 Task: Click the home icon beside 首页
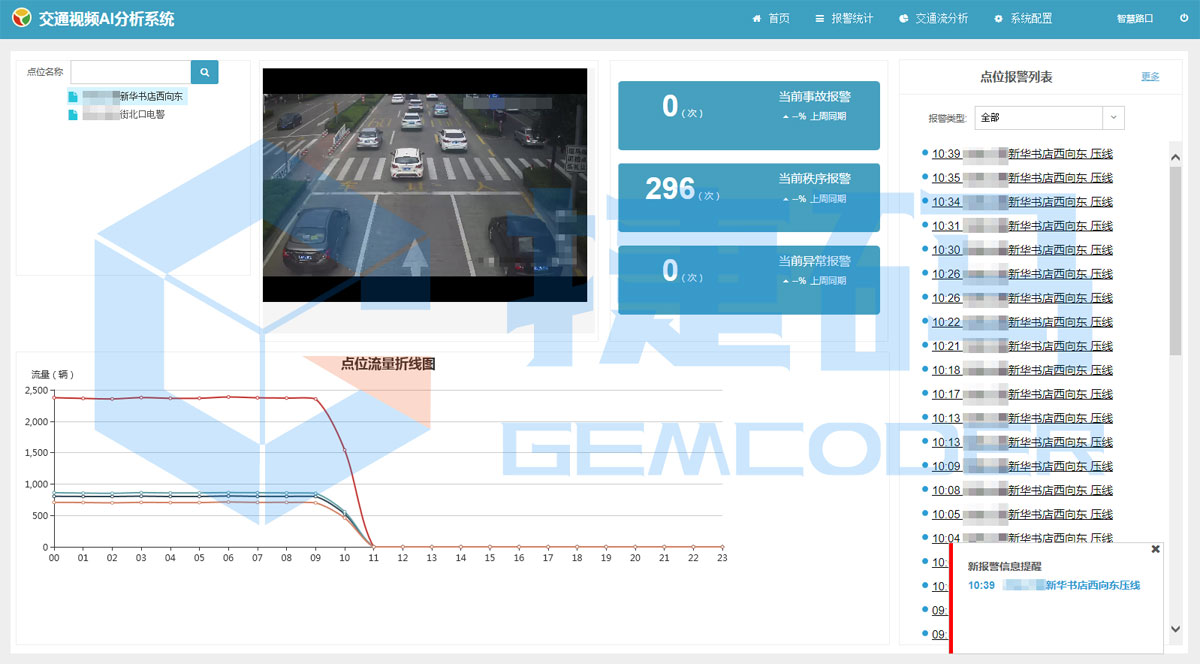click(x=757, y=19)
